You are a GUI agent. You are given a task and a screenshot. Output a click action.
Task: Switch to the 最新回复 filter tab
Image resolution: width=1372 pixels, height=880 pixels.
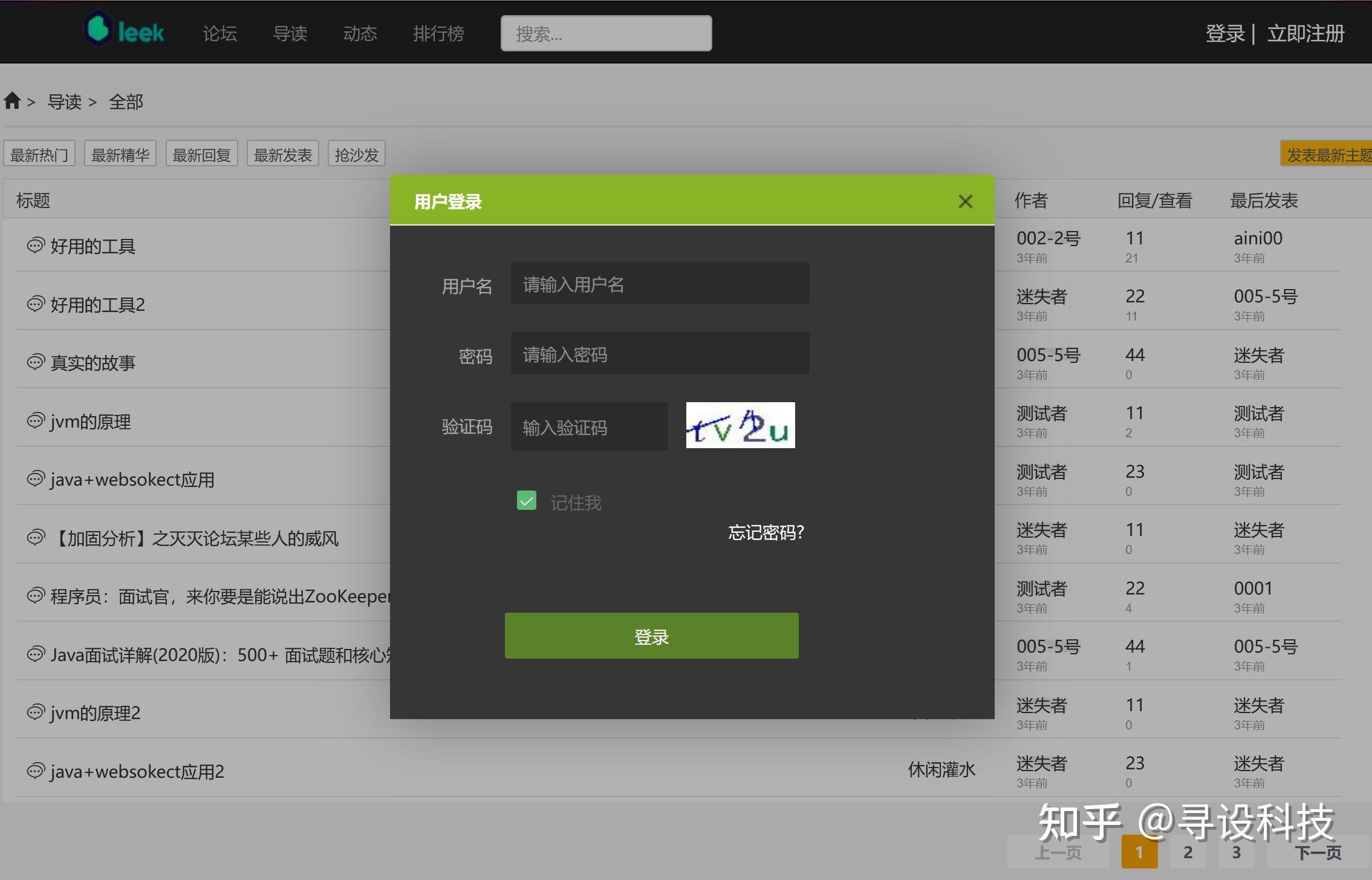coord(201,153)
